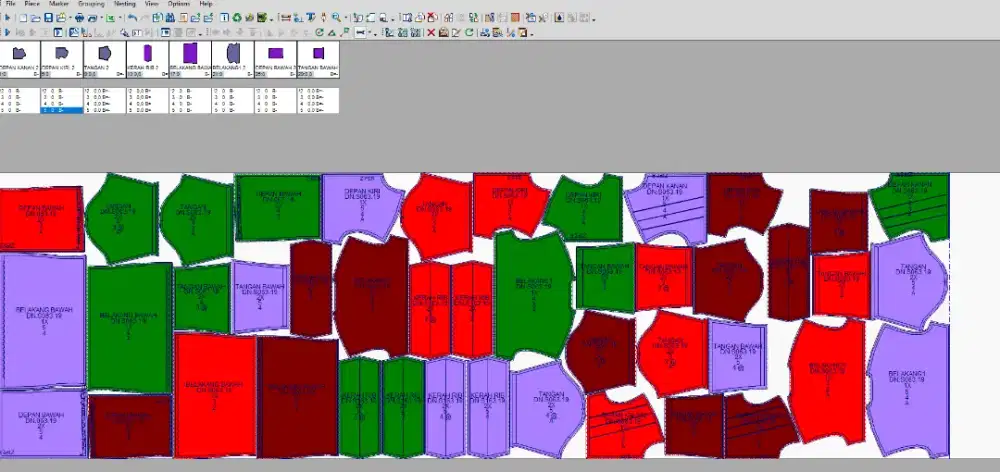The image size is (1000, 472).
Task: Click the highlighted blue size row under DEPAN KIRI
Action: (62, 110)
